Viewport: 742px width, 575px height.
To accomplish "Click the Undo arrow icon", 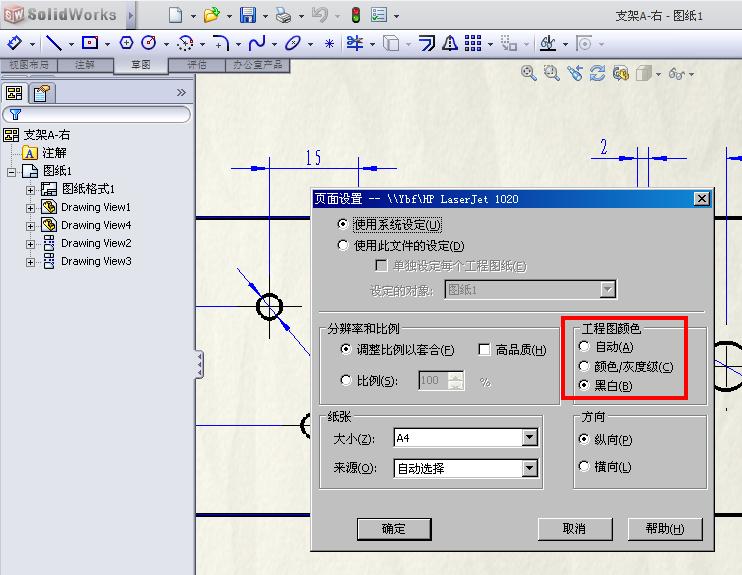I will (x=320, y=15).
